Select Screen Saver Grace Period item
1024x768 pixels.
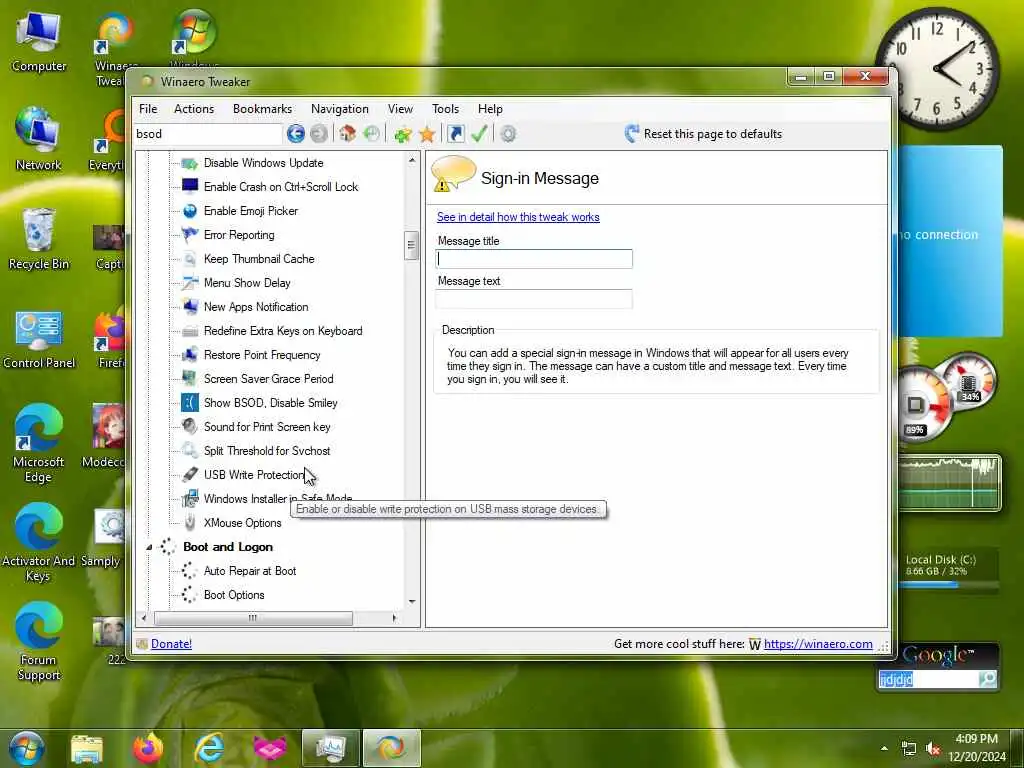point(268,379)
